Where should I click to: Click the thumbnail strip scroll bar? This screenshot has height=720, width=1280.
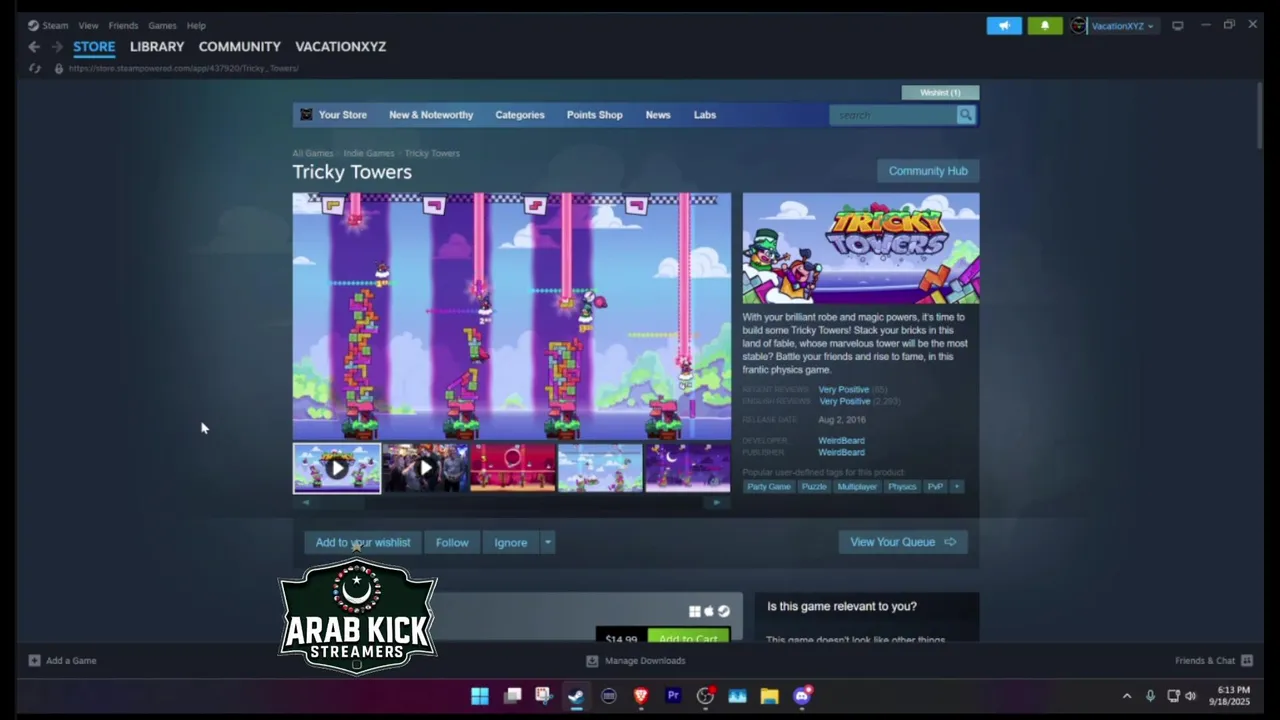(512, 502)
